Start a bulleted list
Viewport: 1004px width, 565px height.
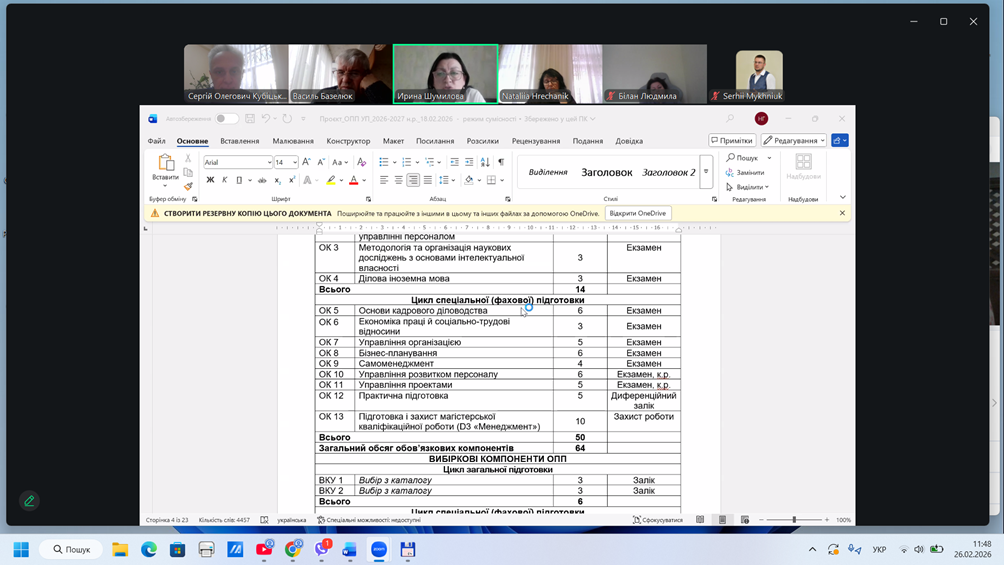coord(384,162)
